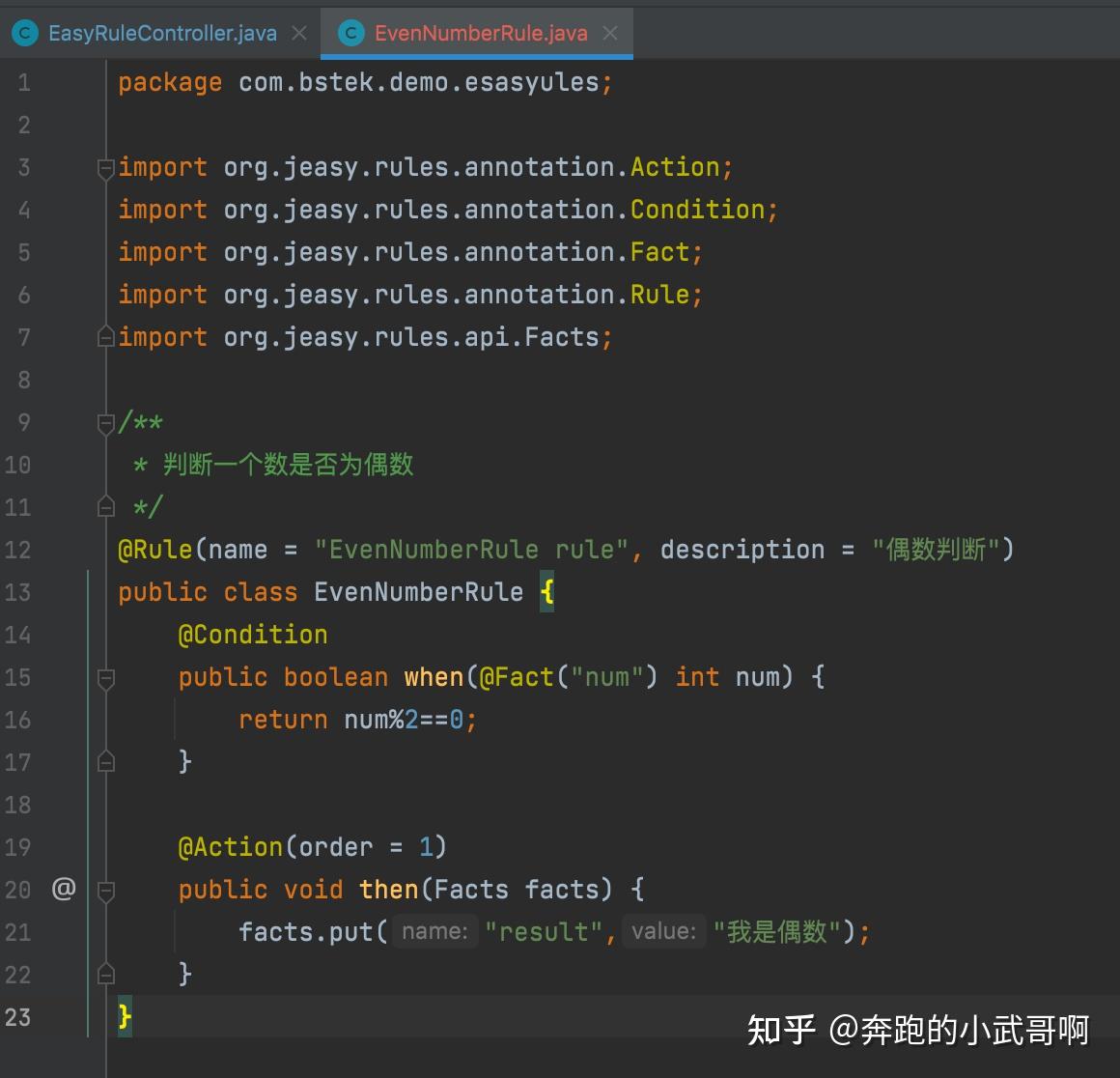Click the name: parameter hint in facts.put
Image resolution: width=1120 pixels, height=1078 pixels.
[434, 930]
